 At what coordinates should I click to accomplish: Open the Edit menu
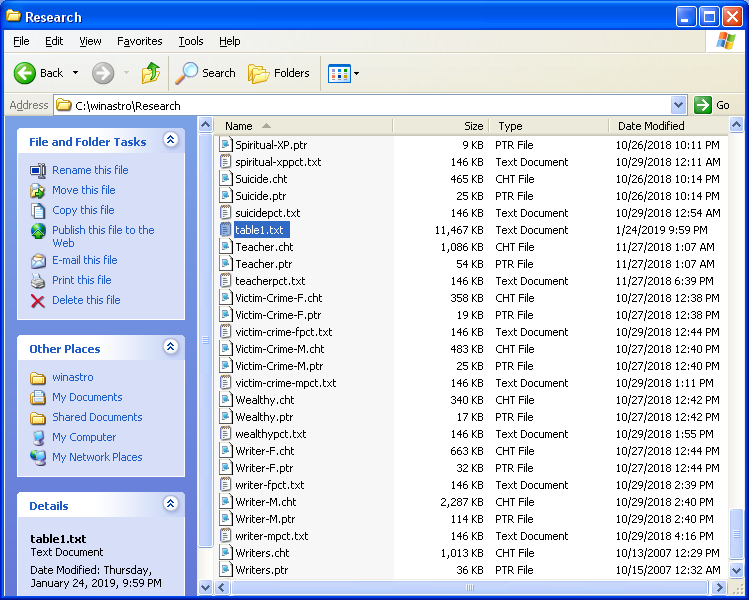pyautogui.click(x=54, y=42)
